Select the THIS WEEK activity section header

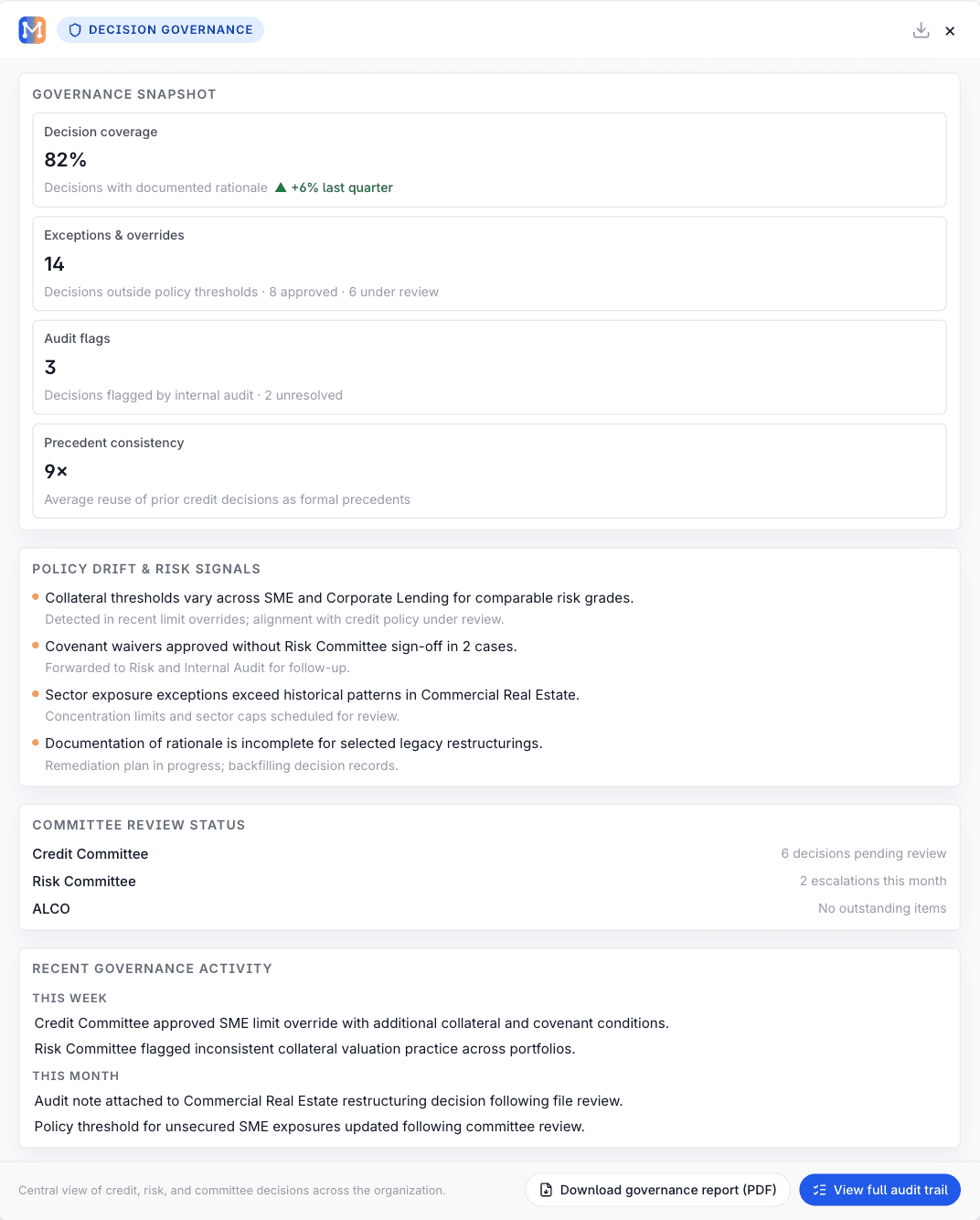[x=69, y=998]
